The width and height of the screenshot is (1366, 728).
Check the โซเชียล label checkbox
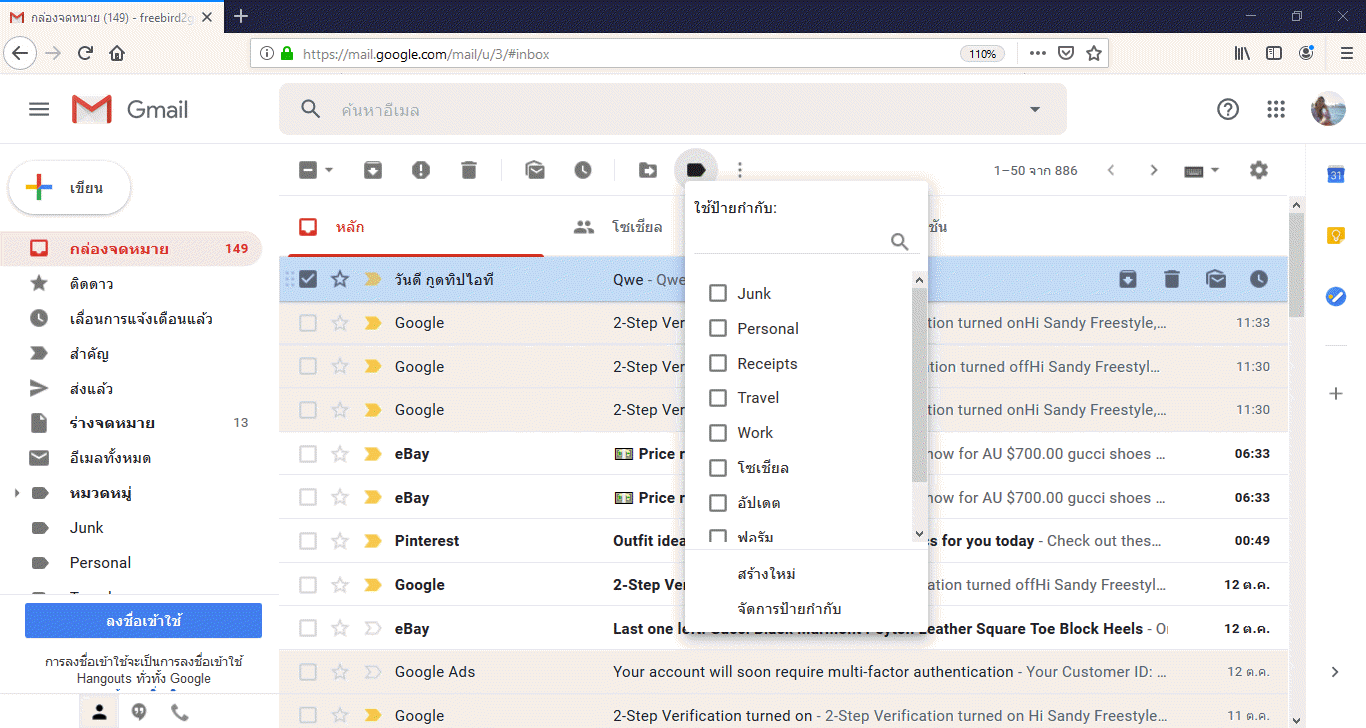[x=717, y=467]
